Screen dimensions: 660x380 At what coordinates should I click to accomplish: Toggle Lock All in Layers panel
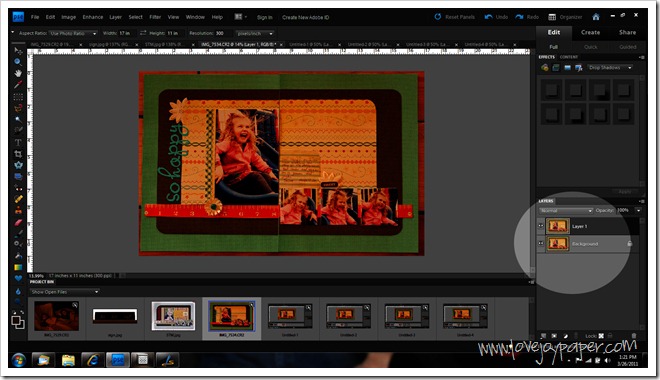coord(610,336)
